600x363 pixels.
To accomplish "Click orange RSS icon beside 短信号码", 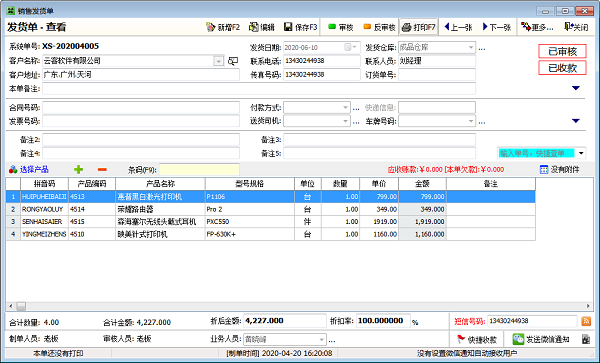I will 586,321.
